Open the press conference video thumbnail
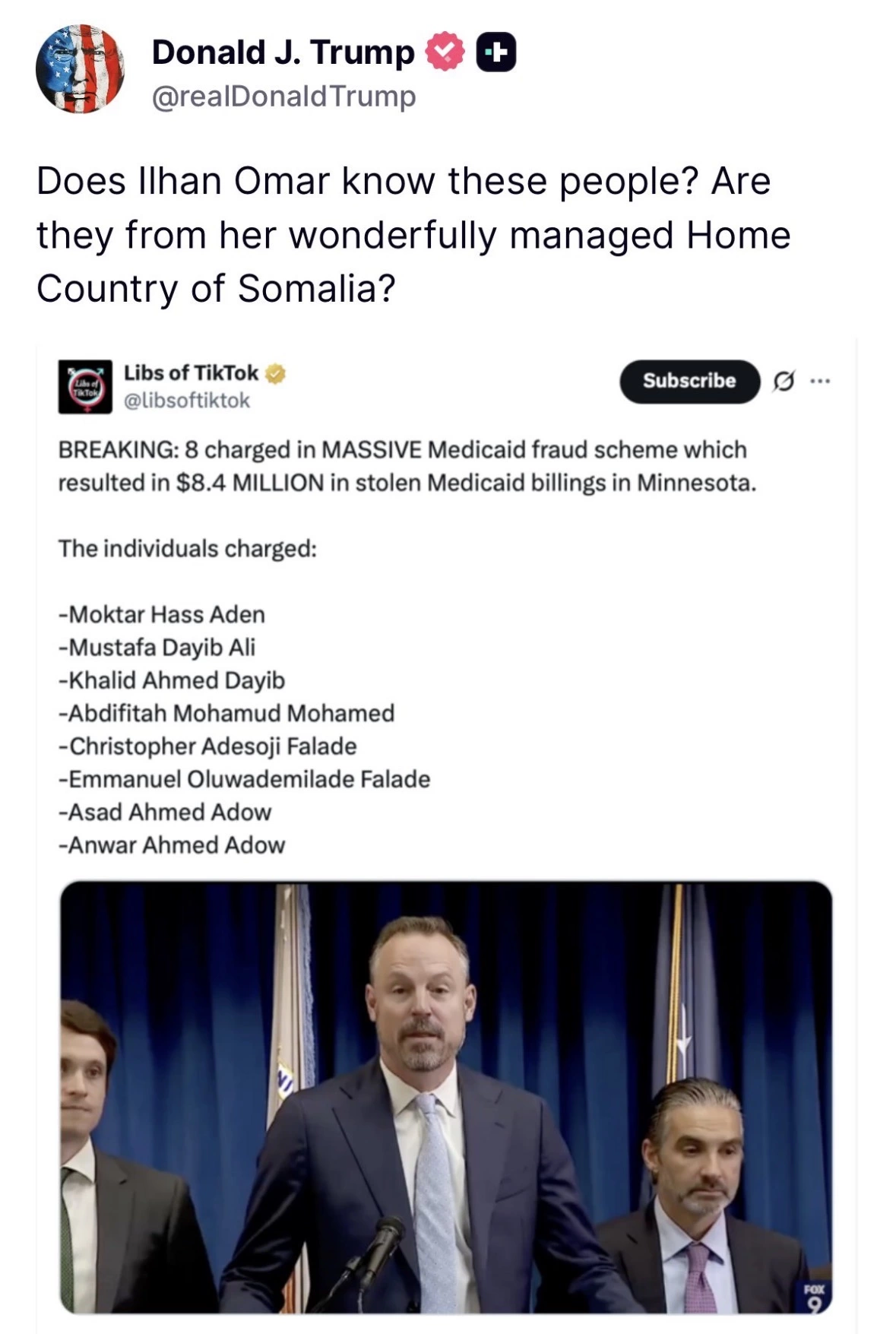This screenshot has width=896, height=1334. coord(446,1098)
